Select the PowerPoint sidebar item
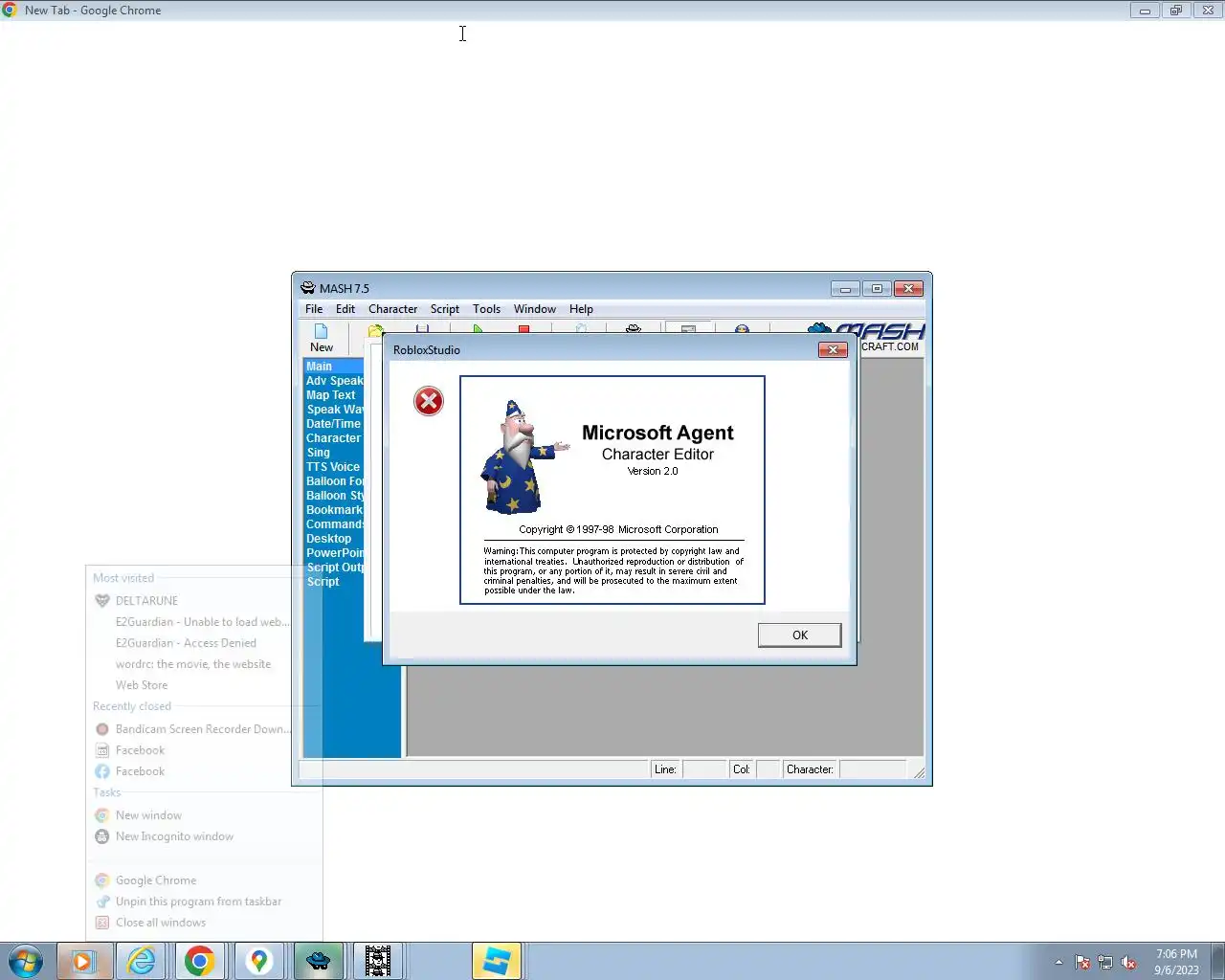 tap(334, 553)
